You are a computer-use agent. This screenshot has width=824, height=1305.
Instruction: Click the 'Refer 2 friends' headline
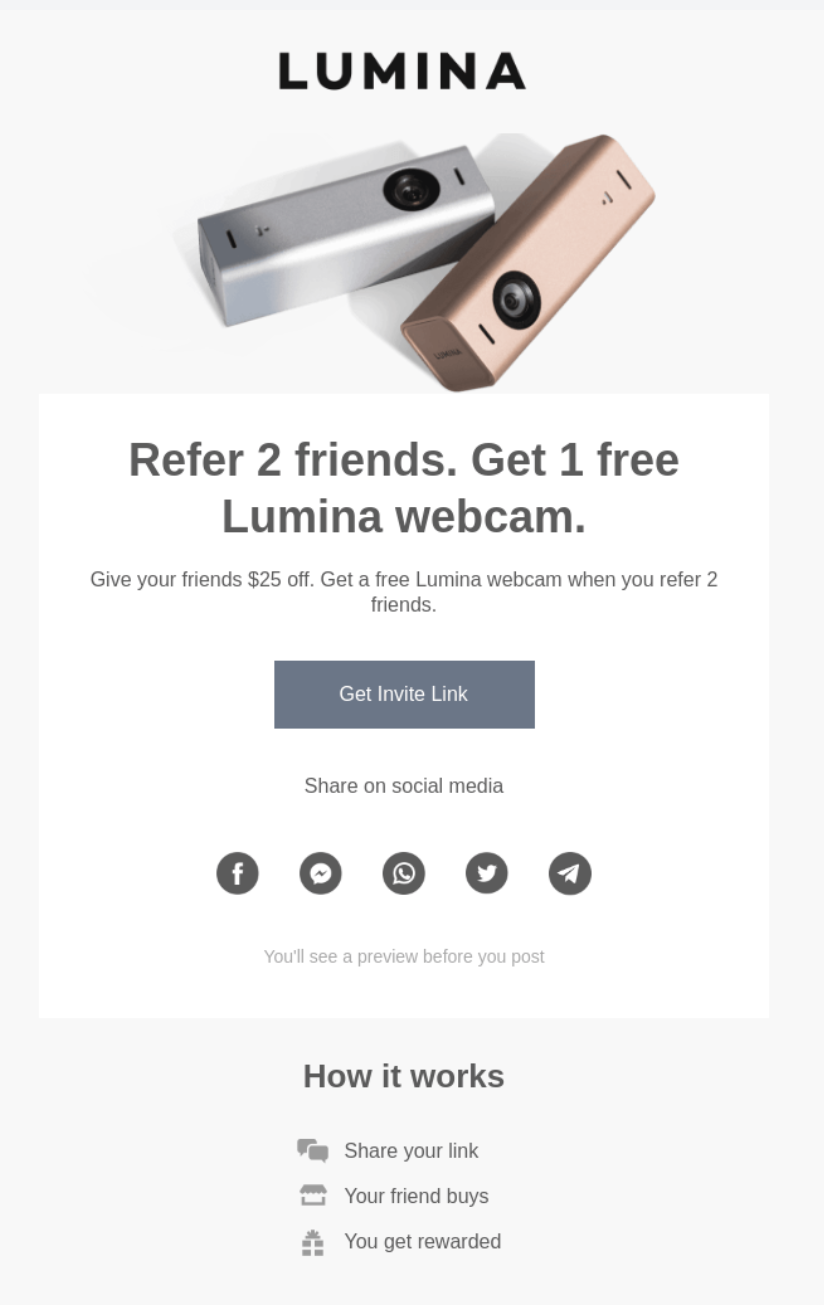click(404, 489)
